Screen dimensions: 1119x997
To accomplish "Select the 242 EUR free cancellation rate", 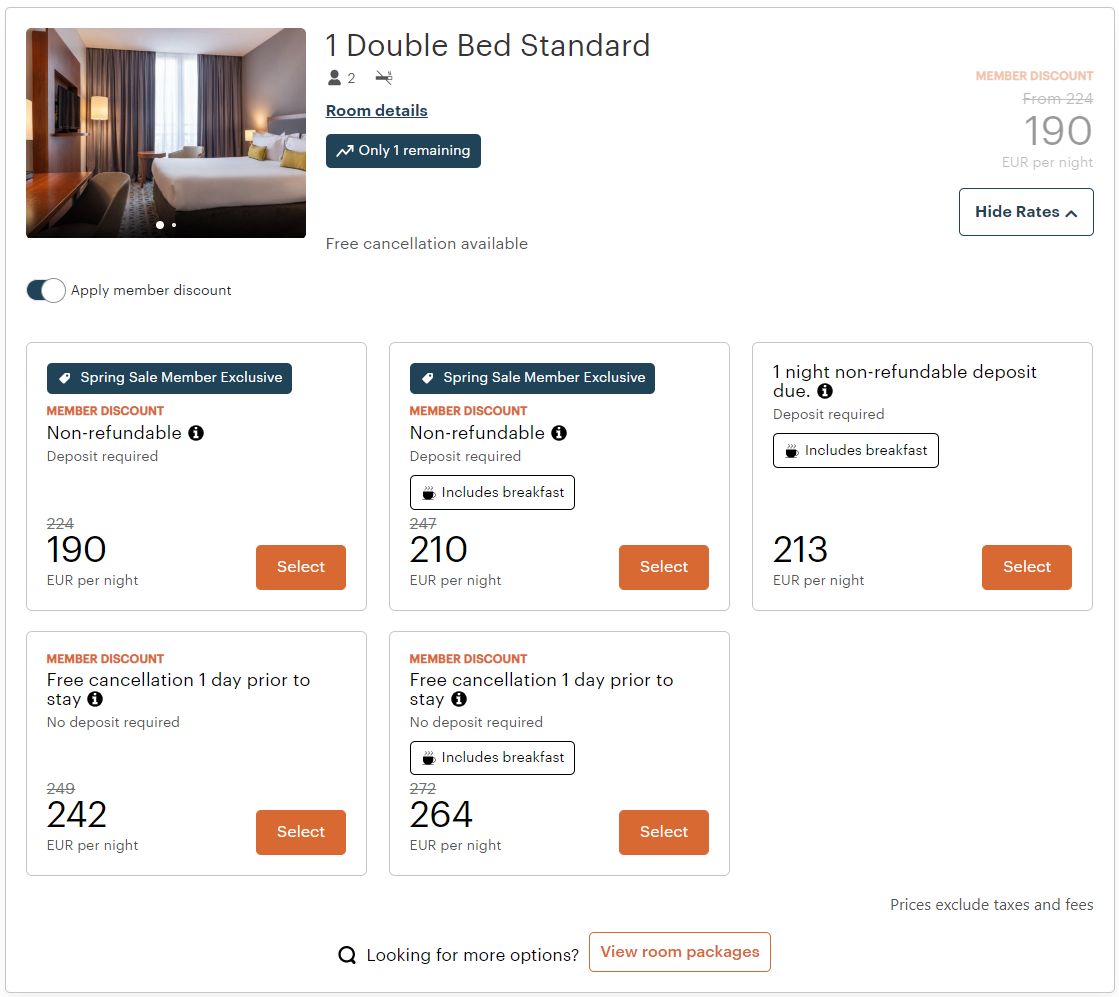I will (301, 832).
